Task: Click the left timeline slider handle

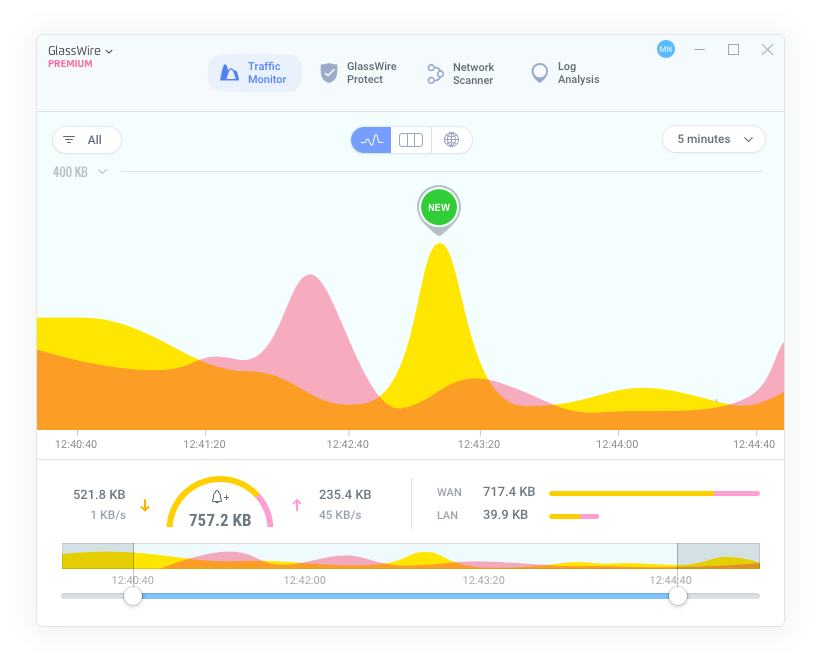Action: [x=133, y=596]
